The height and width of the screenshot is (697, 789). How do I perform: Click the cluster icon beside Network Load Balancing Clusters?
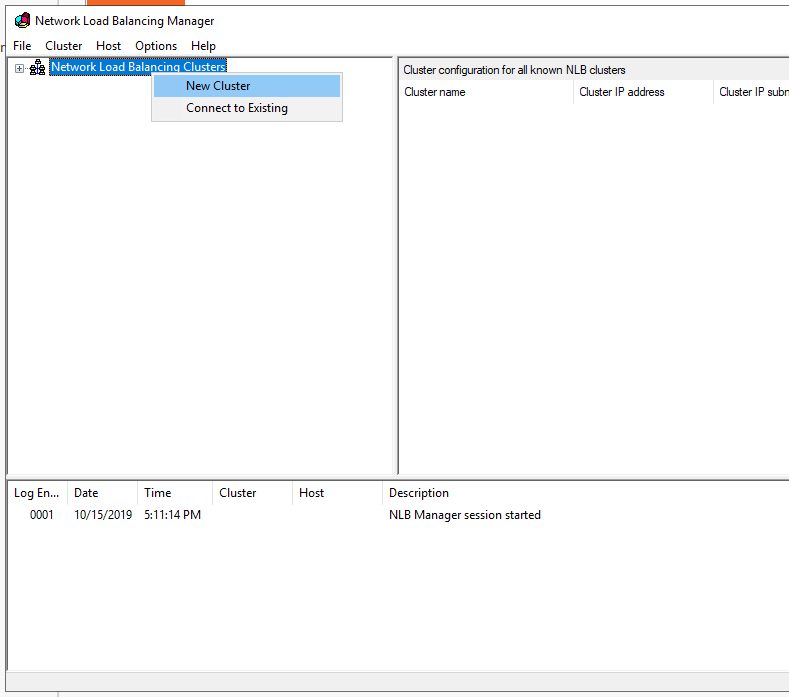click(37, 68)
